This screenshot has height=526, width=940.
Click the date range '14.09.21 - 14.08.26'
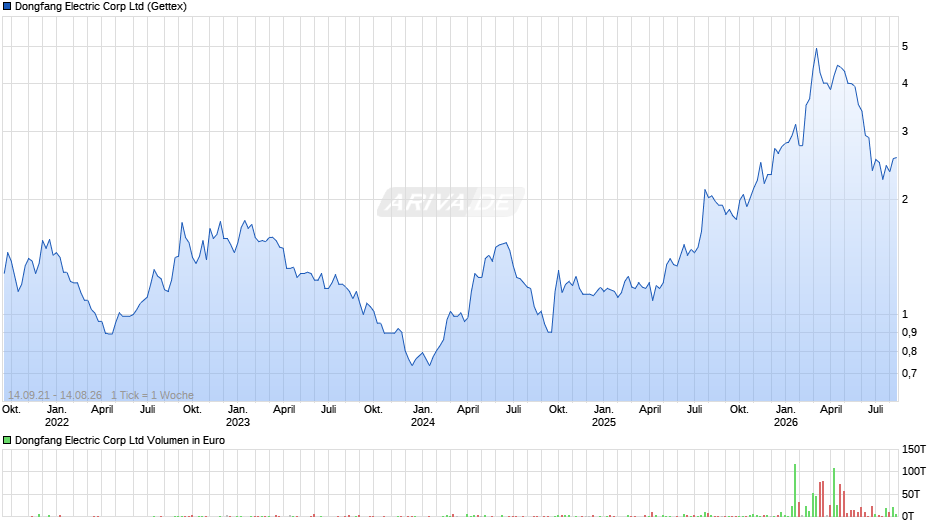[x=55, y=395]
